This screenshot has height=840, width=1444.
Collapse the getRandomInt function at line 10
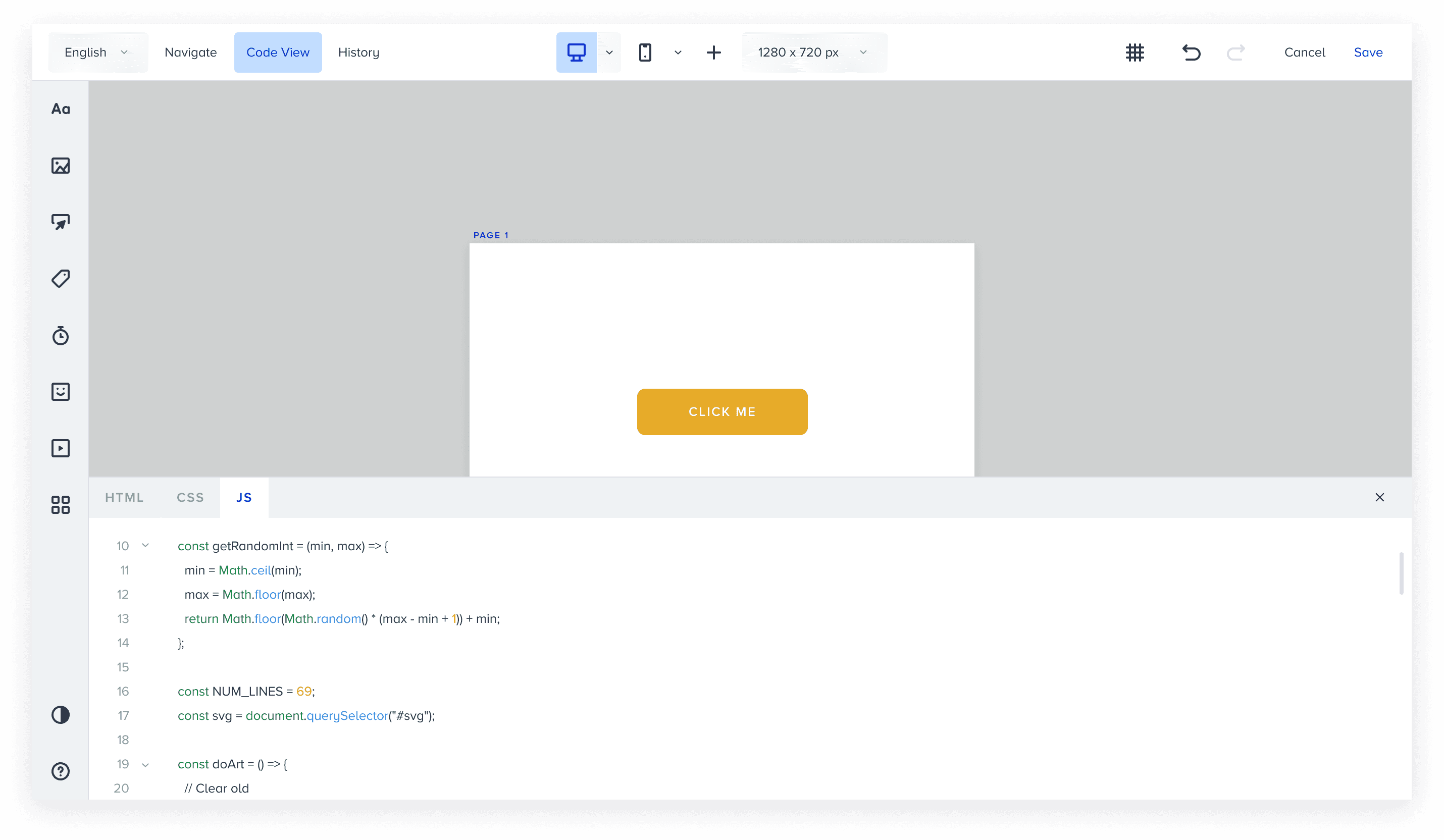pyautogui.click(x=145, y=546)
